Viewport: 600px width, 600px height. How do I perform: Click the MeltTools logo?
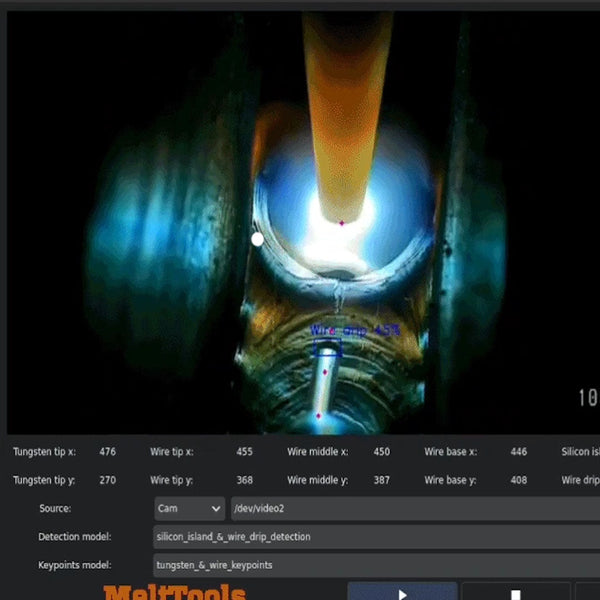click(x=175, y=592)
